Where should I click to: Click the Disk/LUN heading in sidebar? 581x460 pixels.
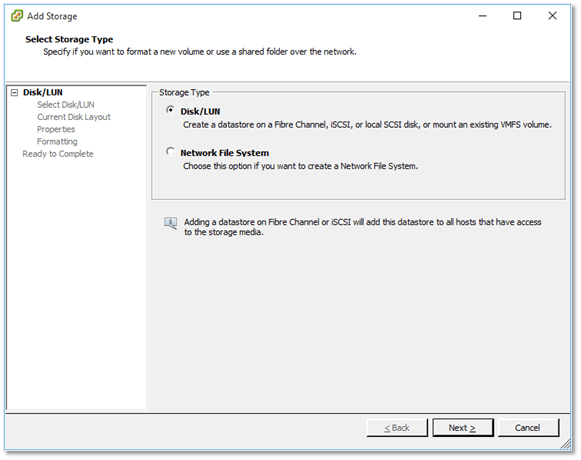pos(43,92)
